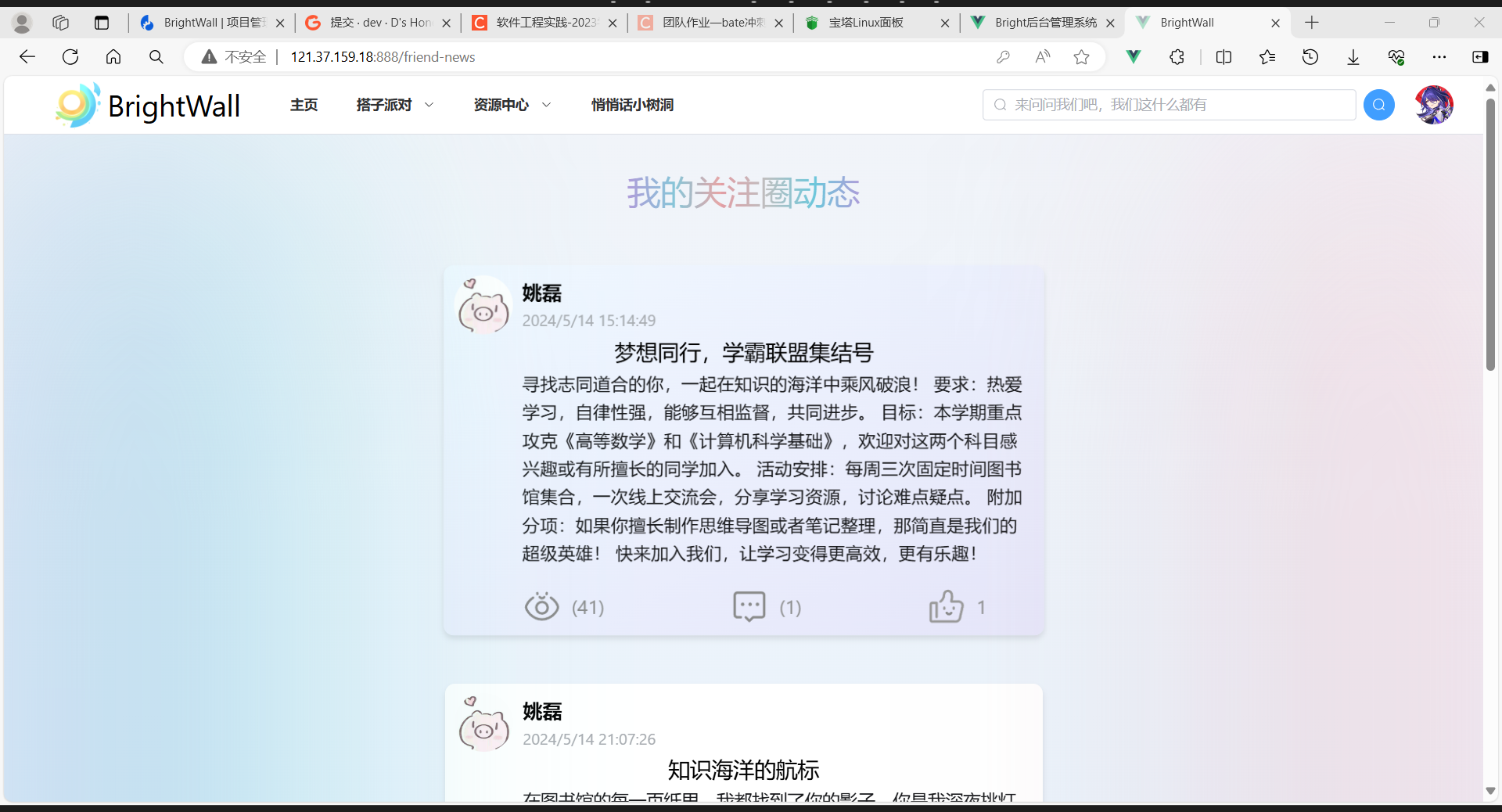Screen dimensions: 1502x812
Task: Click the blue search button
Action: tap(1378, 105)
